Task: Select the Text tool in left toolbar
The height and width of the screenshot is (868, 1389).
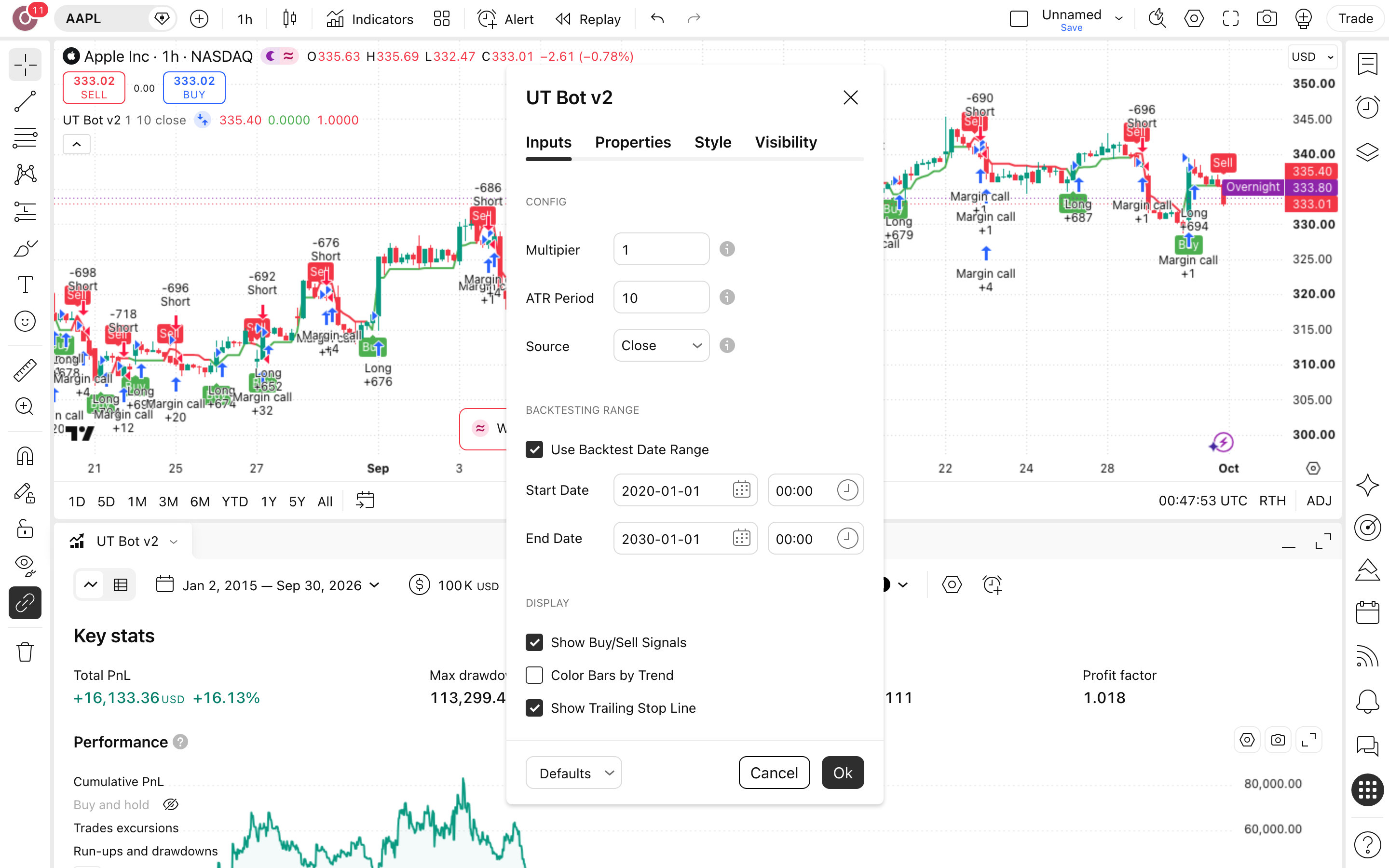Action: pyautogui.click(x=25, y=285)
